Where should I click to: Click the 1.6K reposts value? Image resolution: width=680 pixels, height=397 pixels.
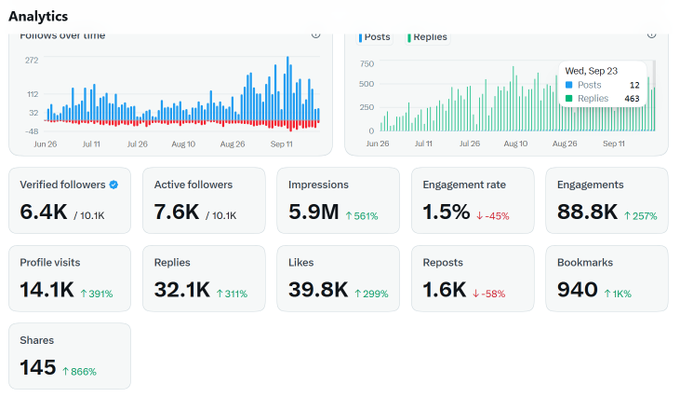coord(445,290)
